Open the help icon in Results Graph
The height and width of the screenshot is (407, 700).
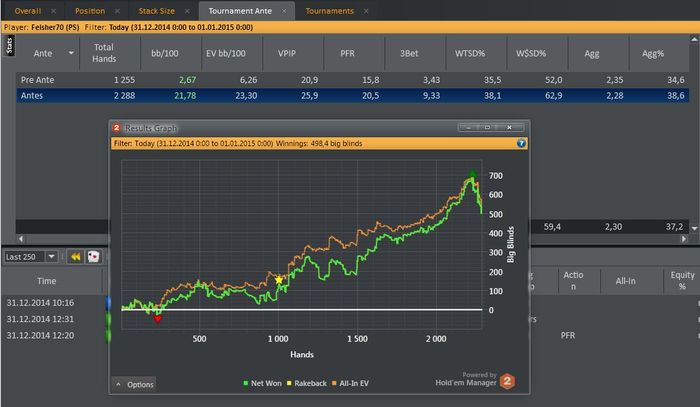521,143
